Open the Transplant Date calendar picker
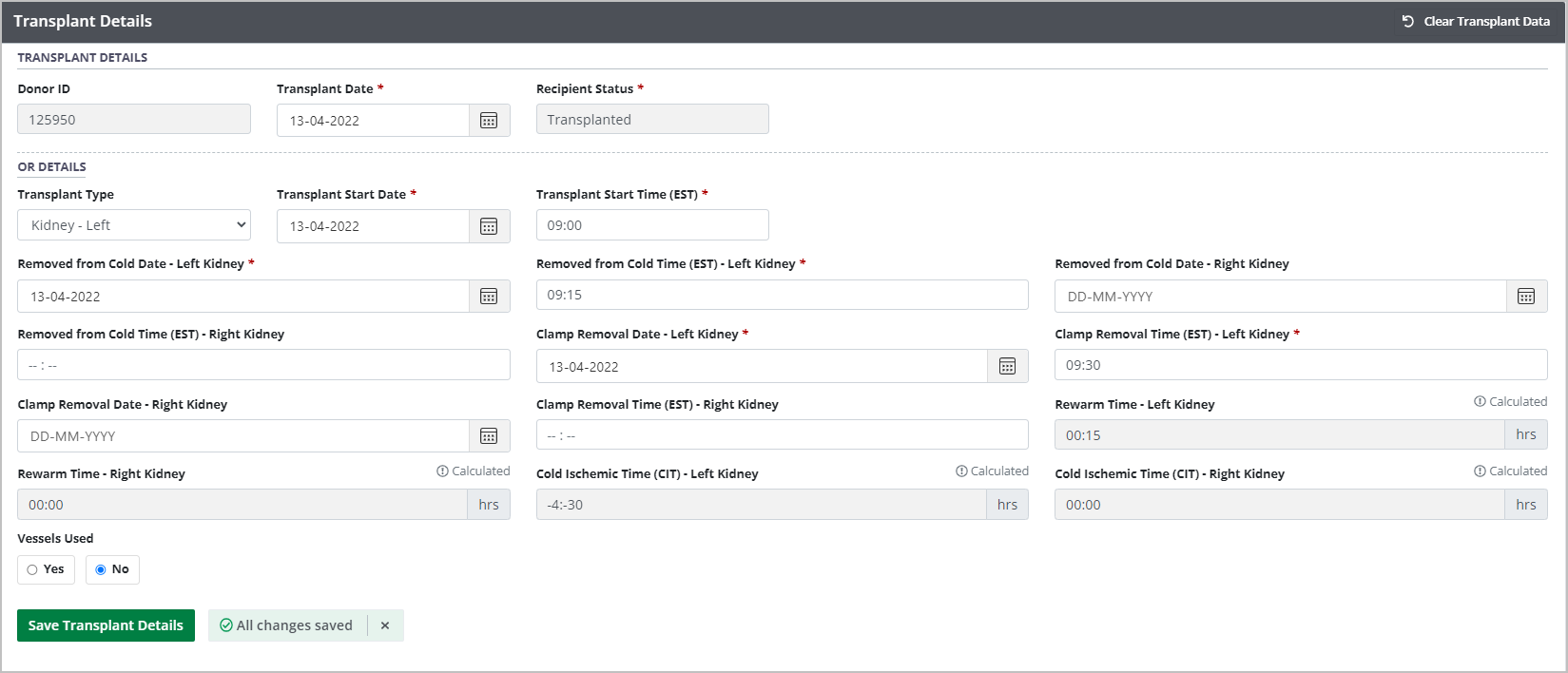 489,121
